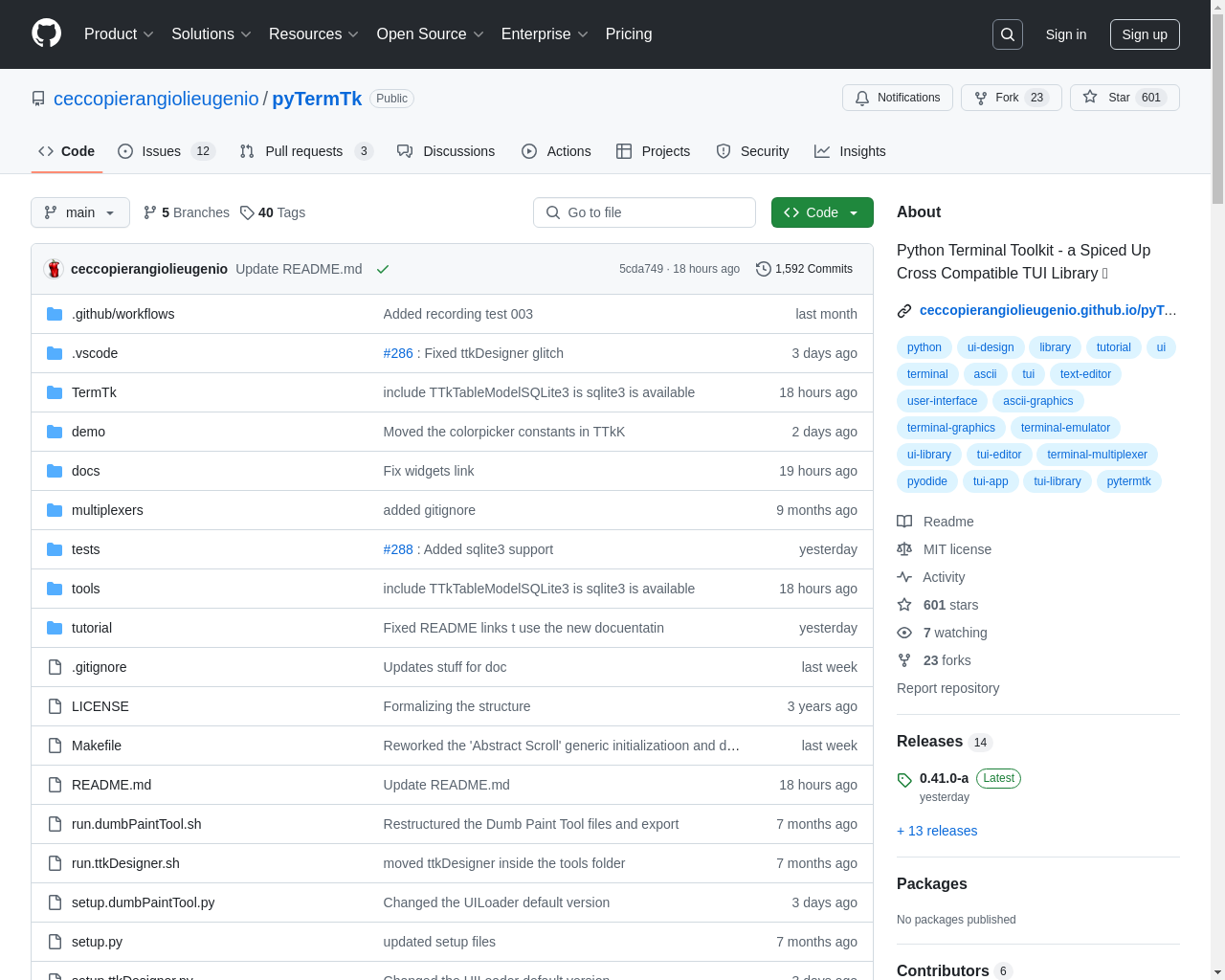Image resolution: width=1225 pixels, height=980 pixels.
Task: Switch to the Issues tab
Action: pyautogui.click(x=167, y=151)
